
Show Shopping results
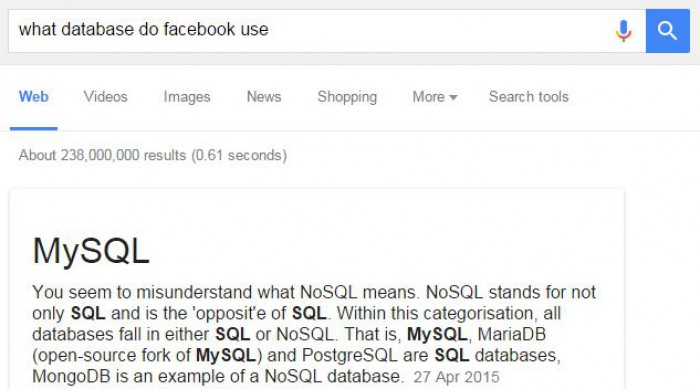tap(347, 96)
